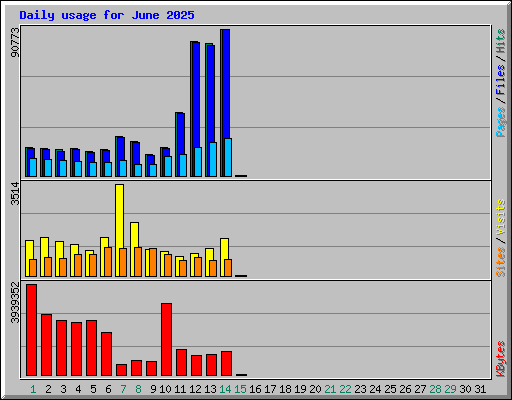Select day 22 on the axis
Image resolution: width=512 pixels, height=400 pixels.
pos(345,389)
